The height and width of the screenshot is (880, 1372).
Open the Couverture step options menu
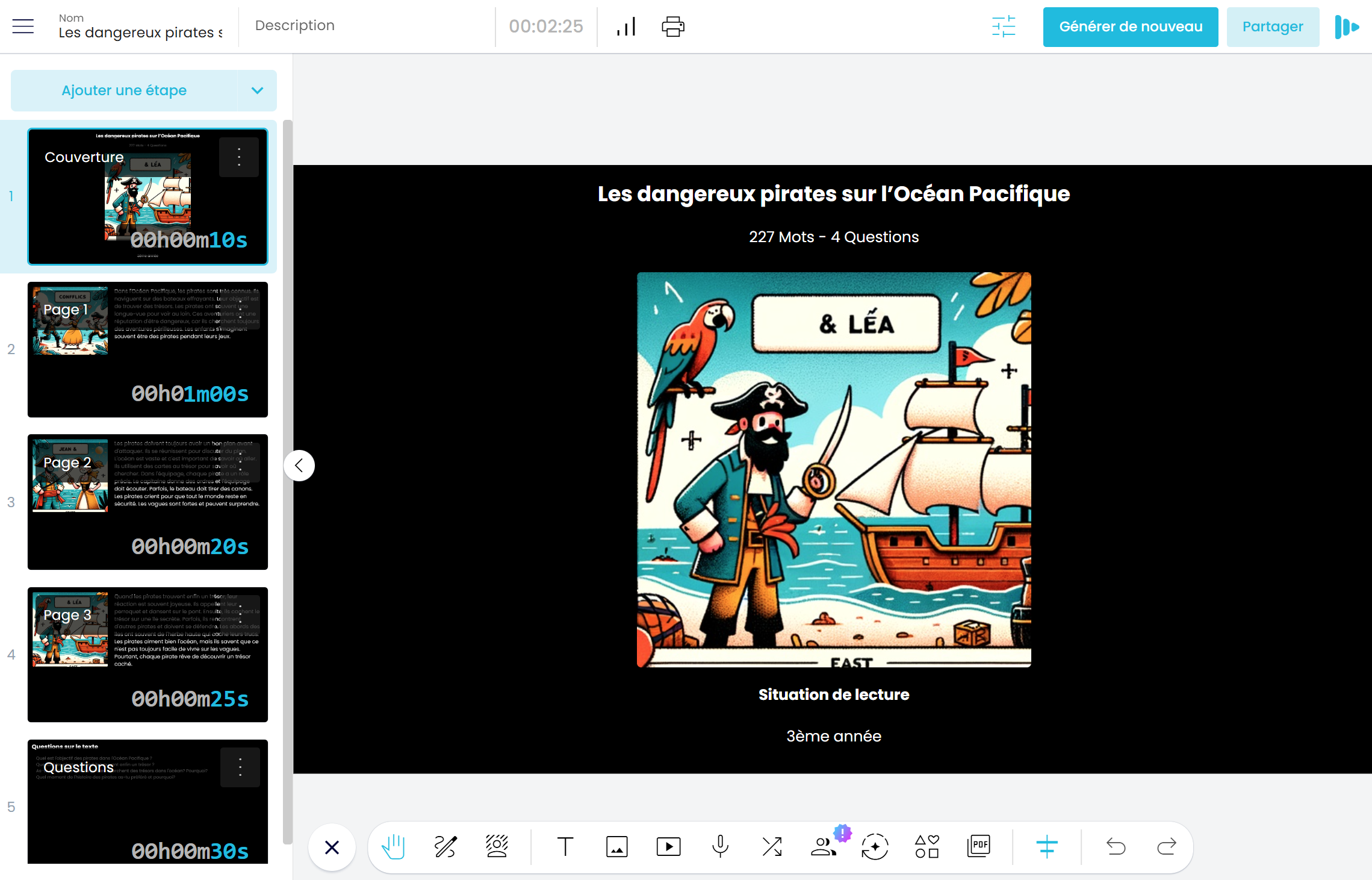[x=239, y=157]
